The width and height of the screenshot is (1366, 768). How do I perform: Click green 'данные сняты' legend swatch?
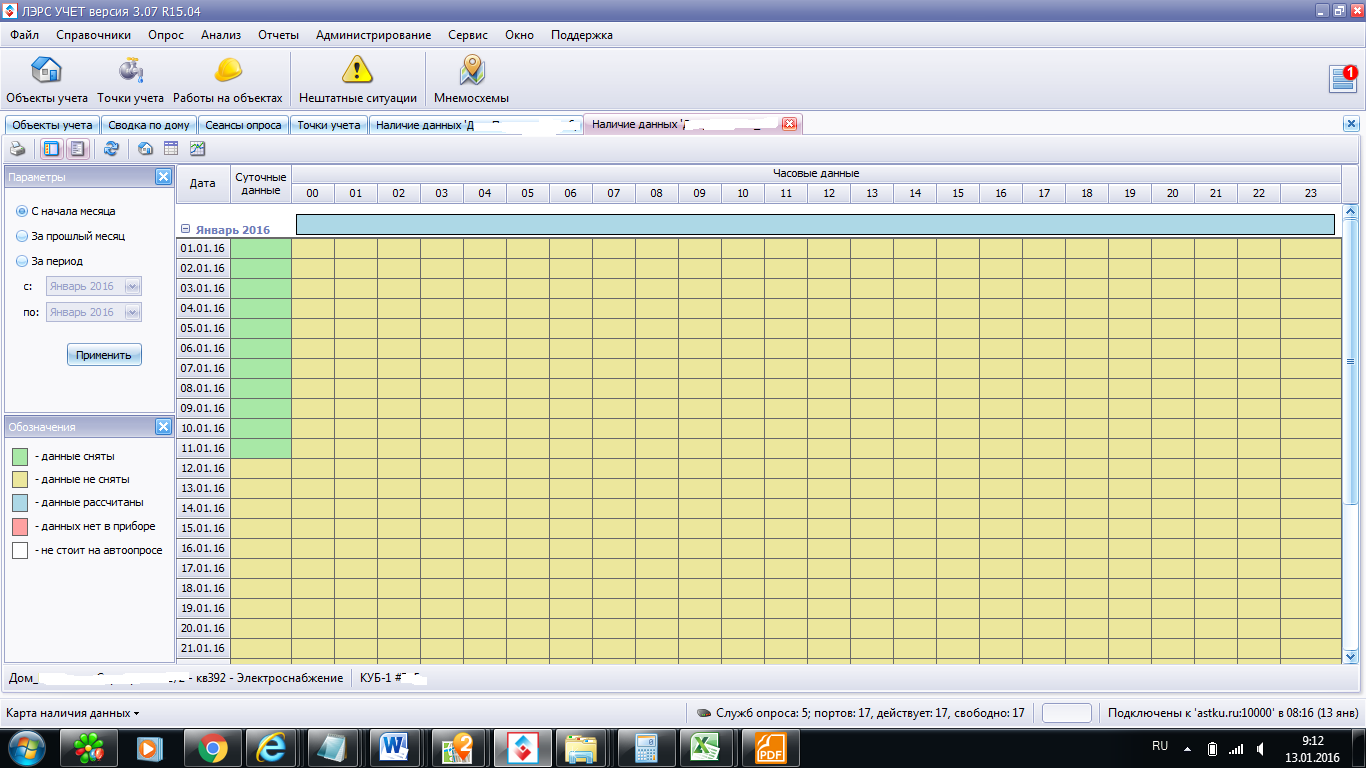click(20, 456)
